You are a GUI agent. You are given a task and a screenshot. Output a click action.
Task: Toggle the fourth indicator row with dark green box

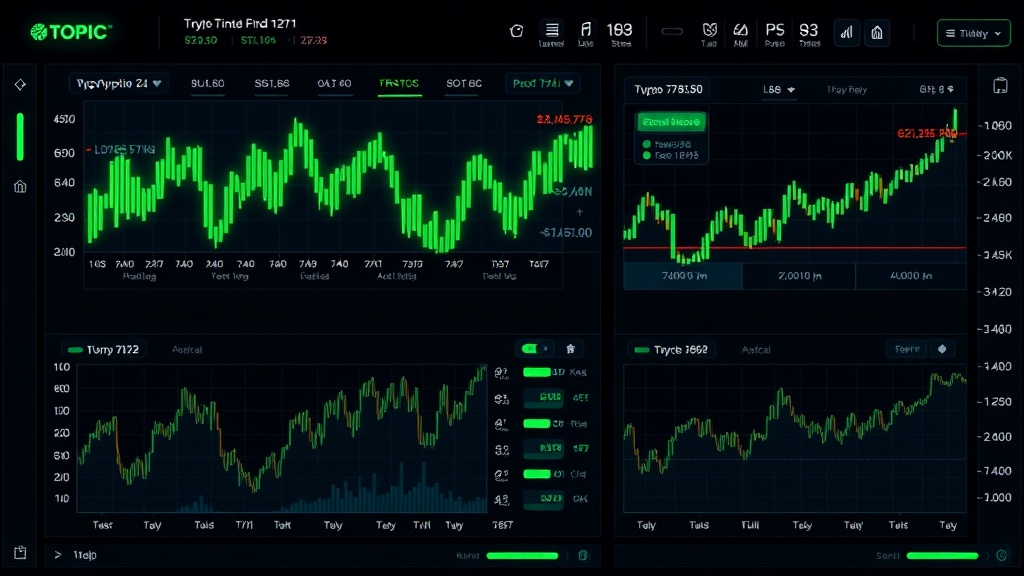point(543,448)
